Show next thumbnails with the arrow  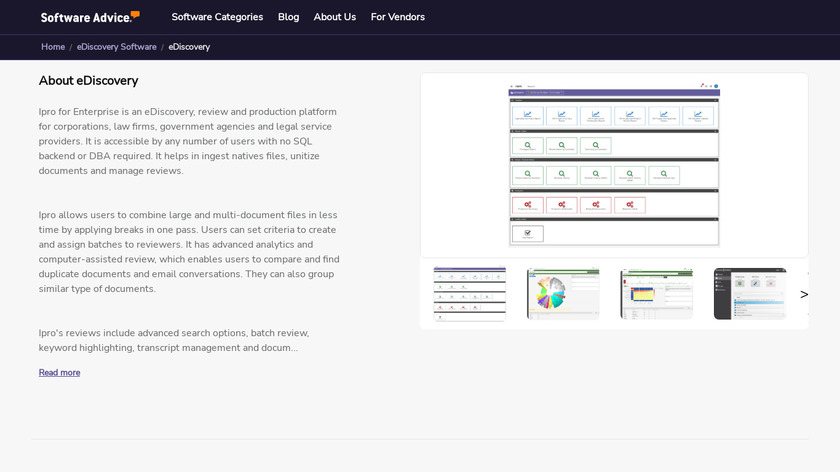(x=804, y=294)
